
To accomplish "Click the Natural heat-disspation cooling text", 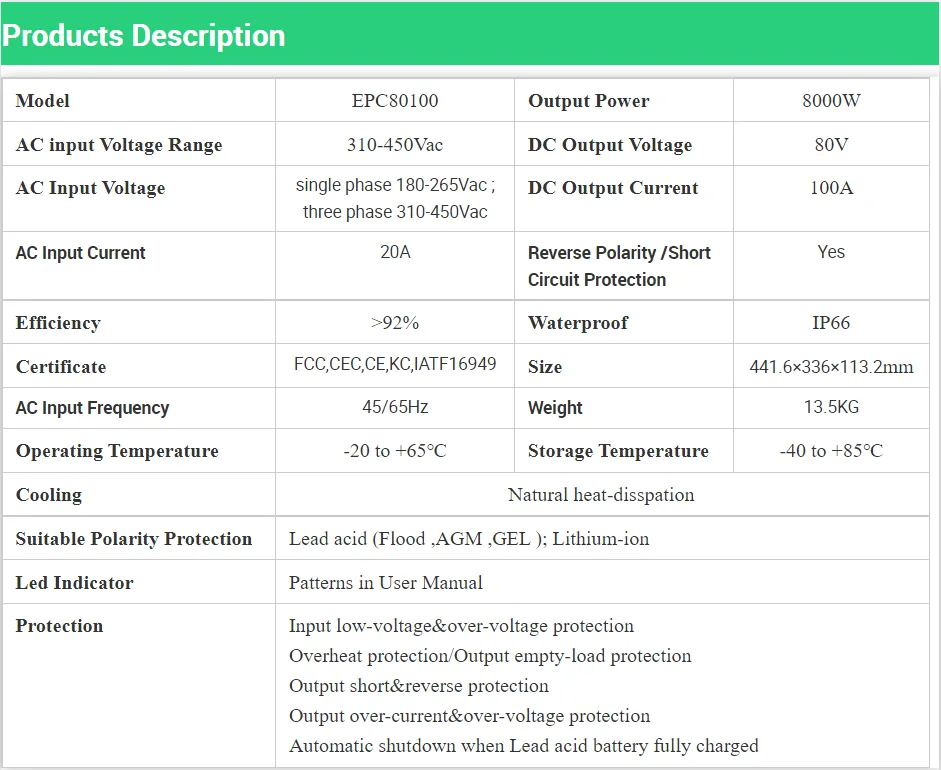I will [x=601, y=495].
